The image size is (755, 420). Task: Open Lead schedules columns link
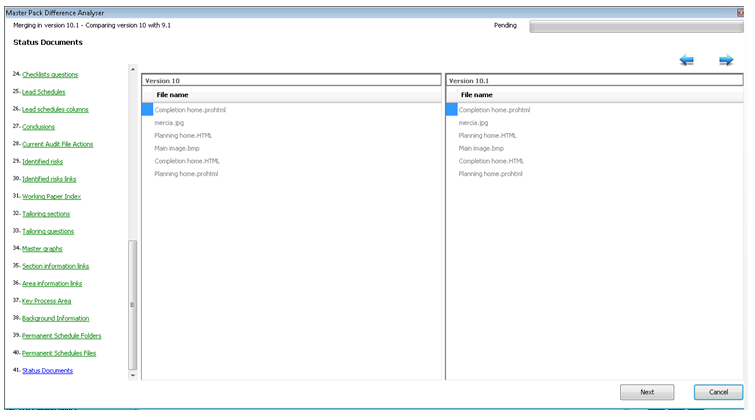pos(55,109)
